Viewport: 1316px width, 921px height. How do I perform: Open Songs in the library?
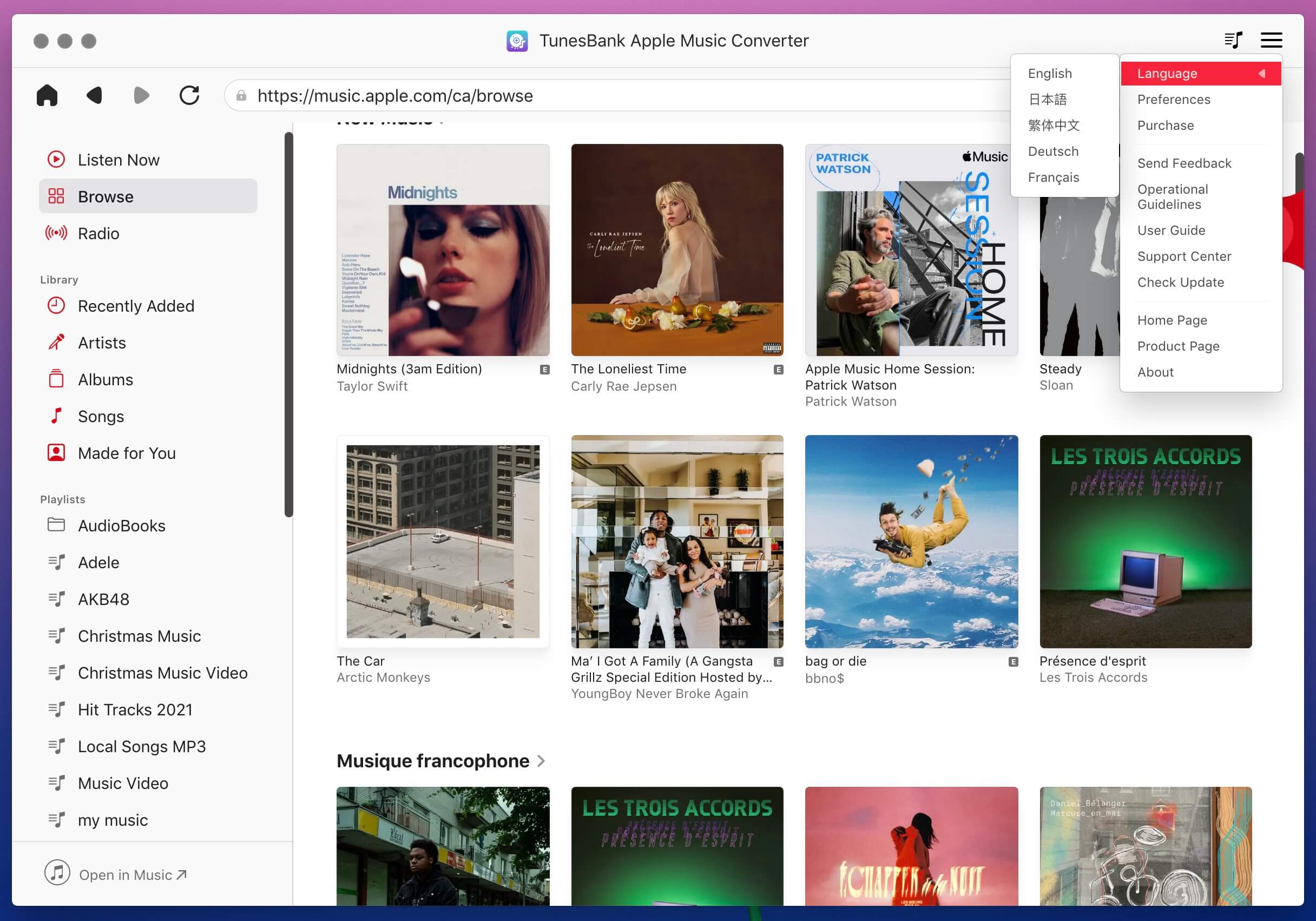(148, 416)
